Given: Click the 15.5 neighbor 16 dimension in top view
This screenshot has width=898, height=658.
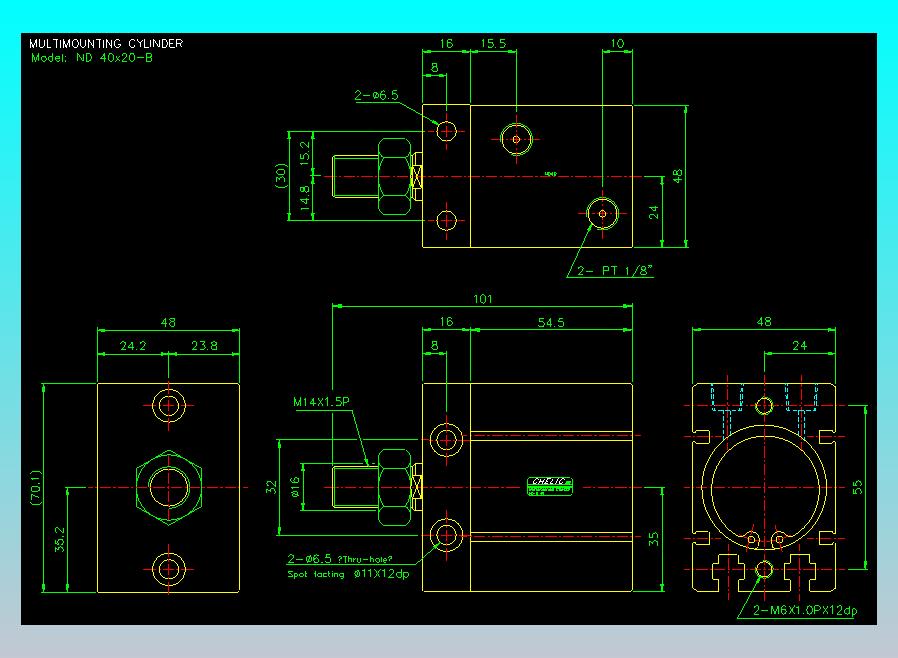Looking at the screenshot, I should pyautogui.click(x=446, y=44).
